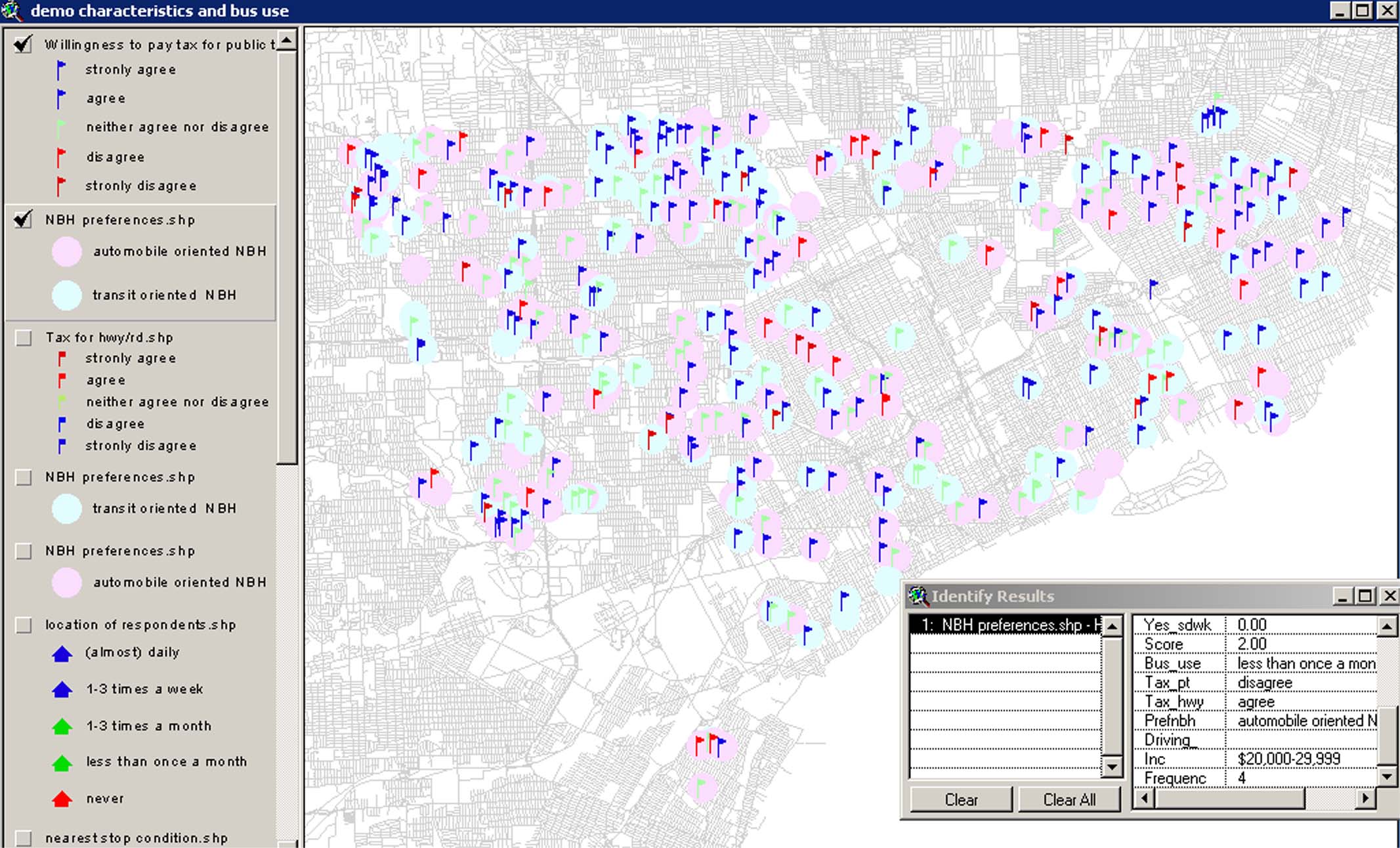Click the pink automobile oriented NBH swatch in the checked NBH preferences theme
This screenshot has width=1400, height=848.
[66, 252]
